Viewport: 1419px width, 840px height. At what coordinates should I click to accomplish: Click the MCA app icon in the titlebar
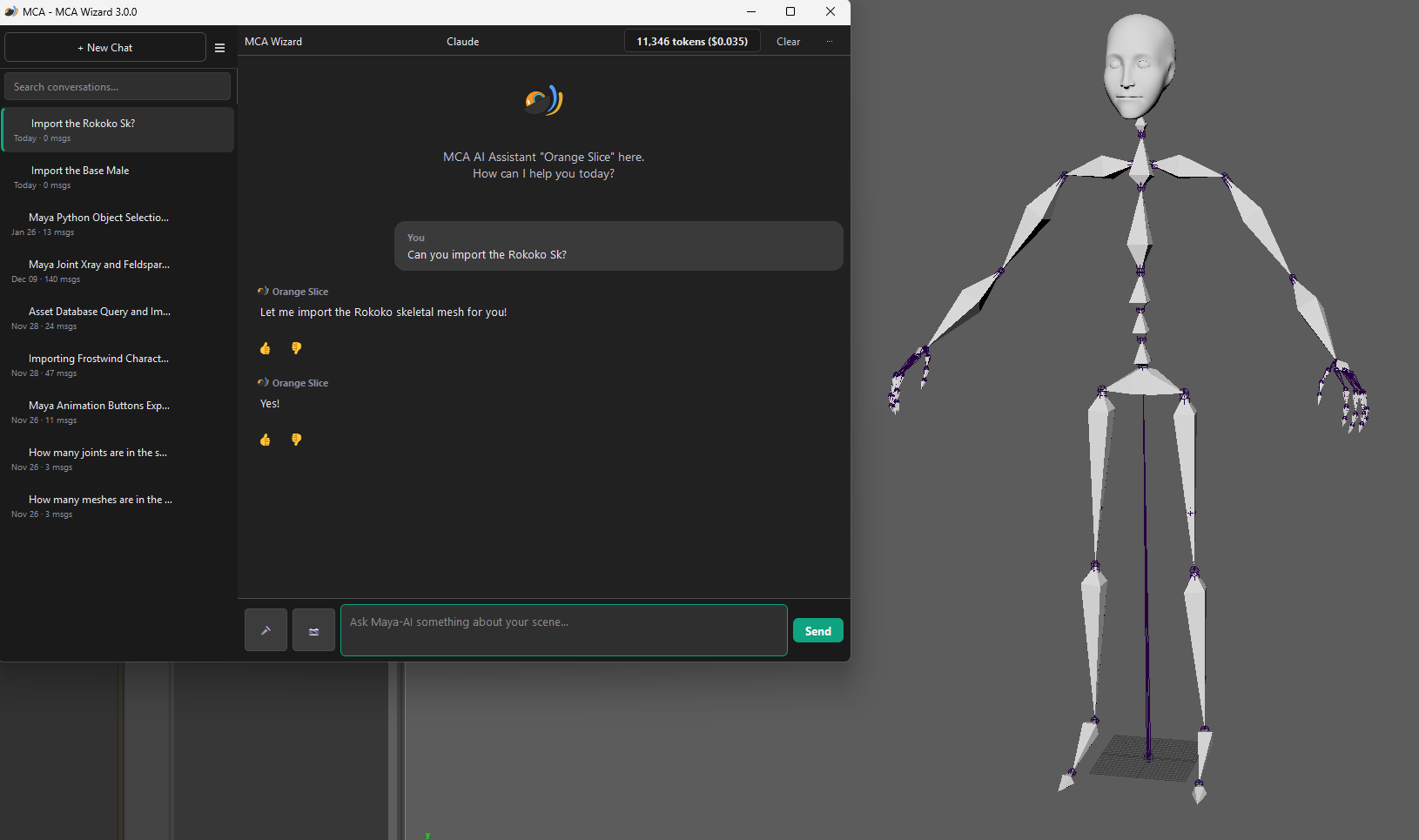pos(11,11)
